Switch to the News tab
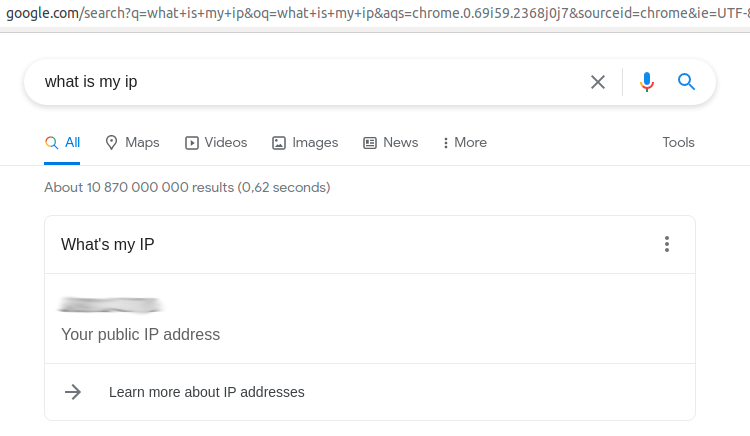This screenshot has width=750, height=436. point(390,143)
